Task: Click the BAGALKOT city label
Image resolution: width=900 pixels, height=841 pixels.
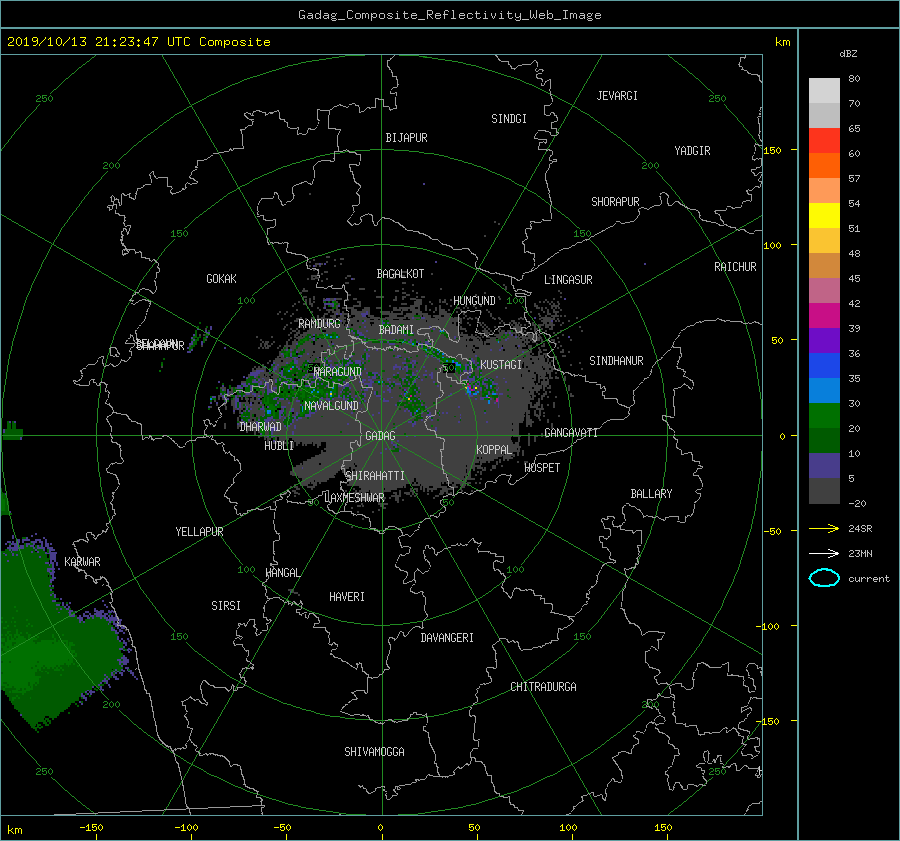Action: [400, 274]
